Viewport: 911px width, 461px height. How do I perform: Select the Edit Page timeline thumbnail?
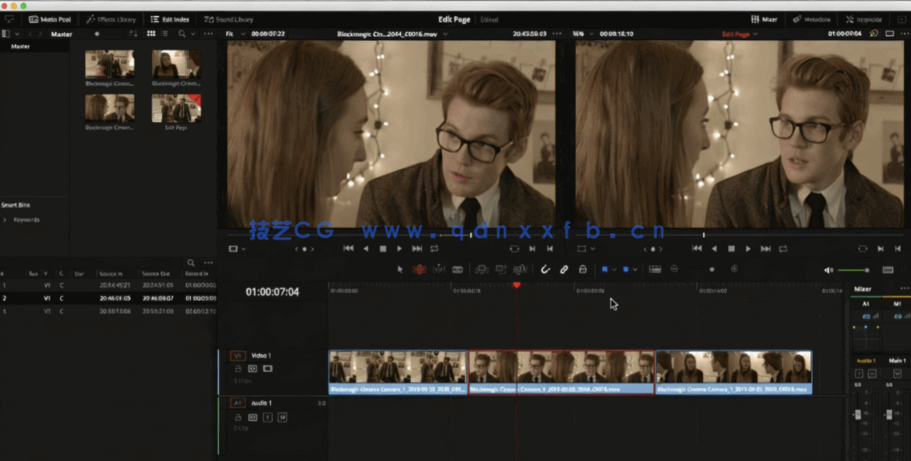(x=176, y=108)
